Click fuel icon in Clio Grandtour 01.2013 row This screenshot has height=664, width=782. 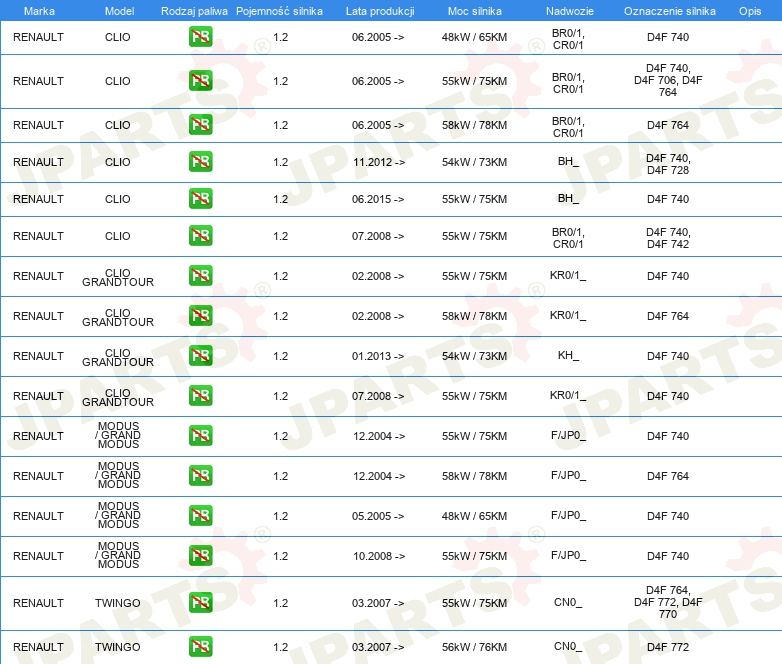(200, 355)
